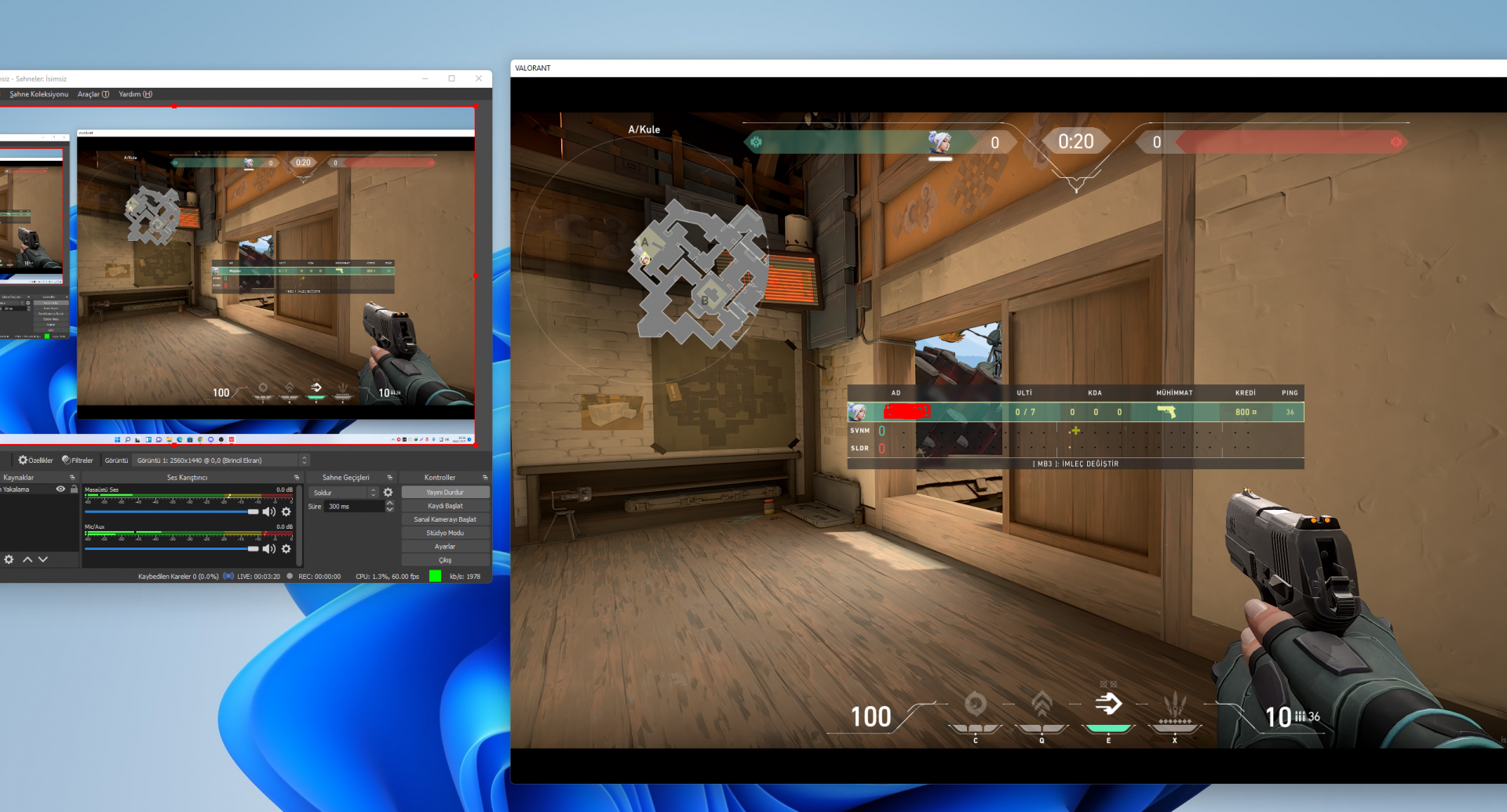Open the Görüntü display selection dropdown
The image size is (1507, 812).
pos(221,461)
